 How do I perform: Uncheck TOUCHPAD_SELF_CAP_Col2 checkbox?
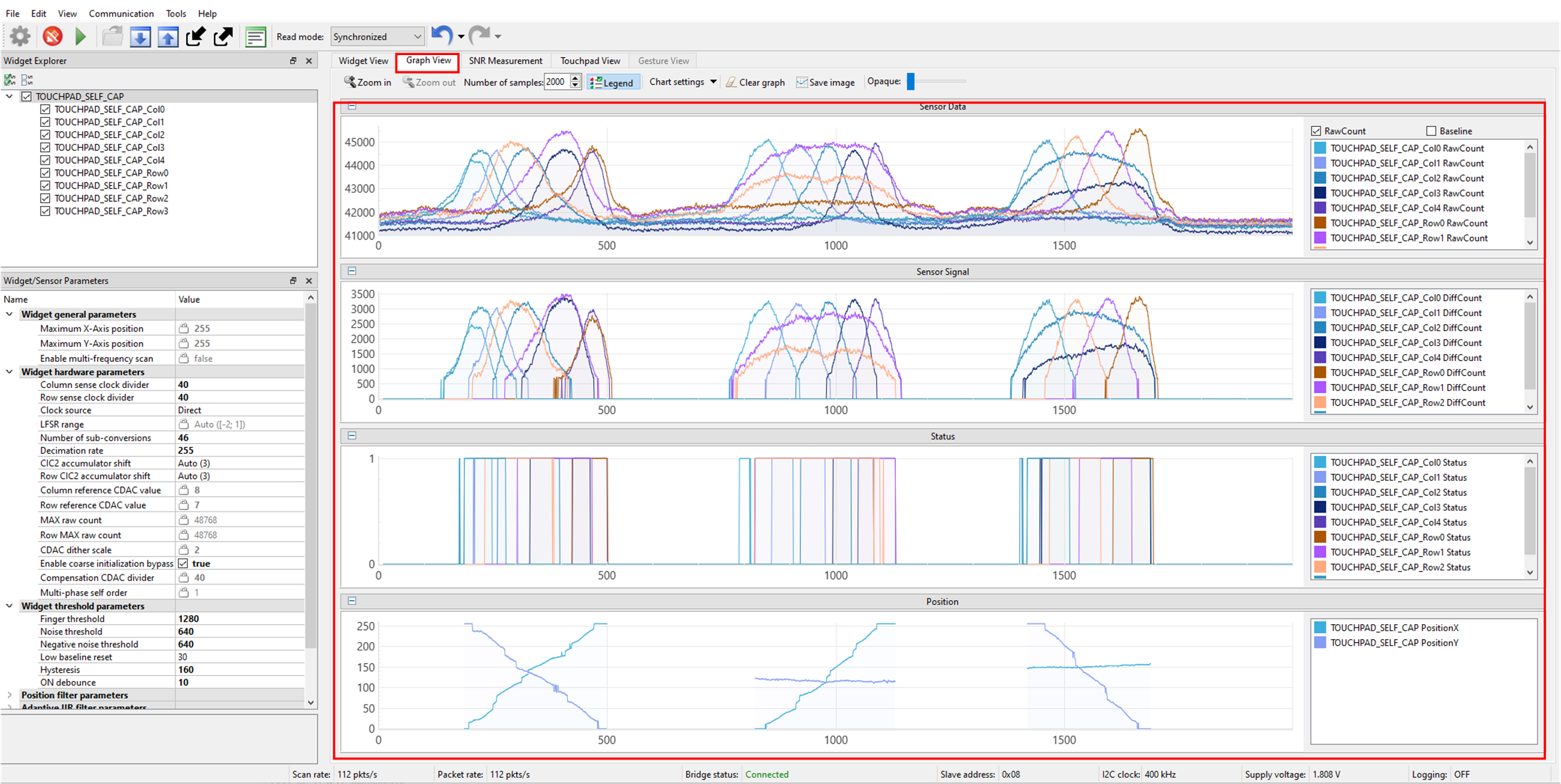coord(45,135)
